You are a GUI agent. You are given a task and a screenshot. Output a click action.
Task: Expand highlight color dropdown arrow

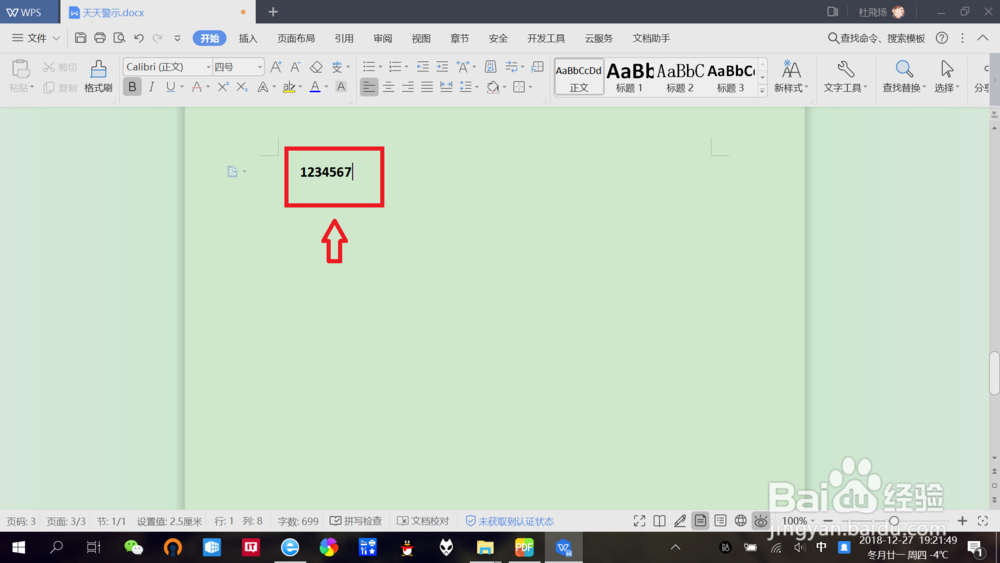click(300, 87)
